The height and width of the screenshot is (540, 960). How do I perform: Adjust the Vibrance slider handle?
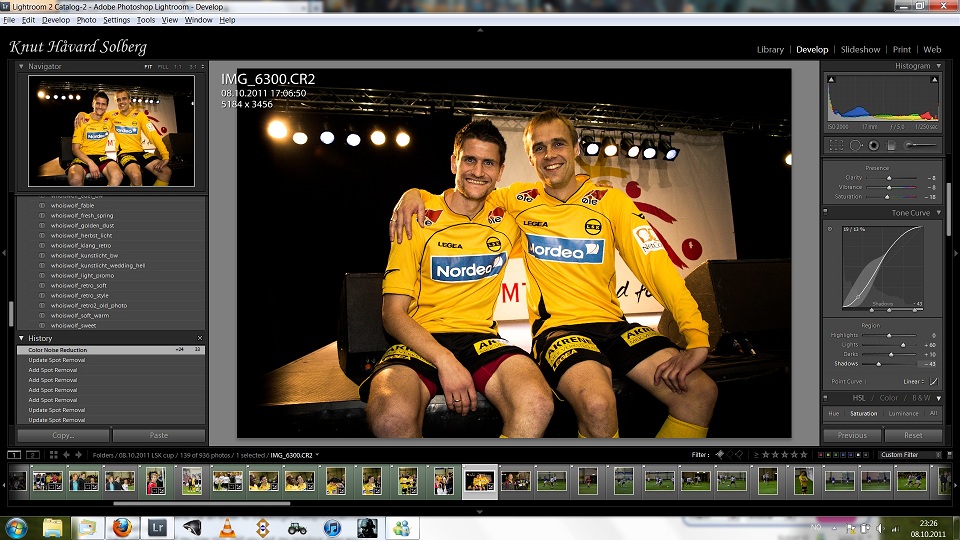[x=888, y=187]
